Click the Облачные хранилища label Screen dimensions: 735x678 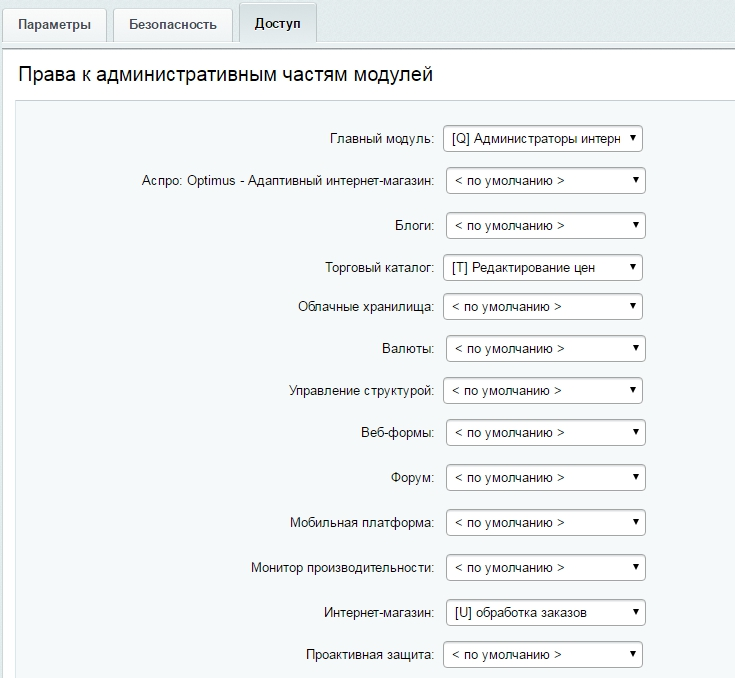coord(366,307)
